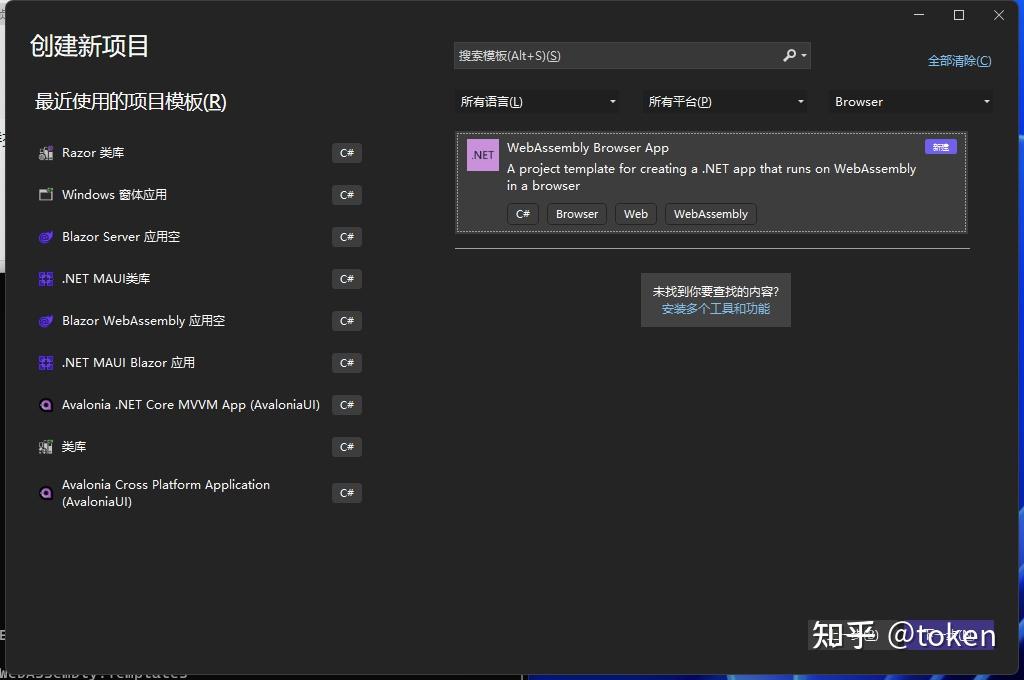Click the 安装多个工具和功能 link
This screenshot has height=680, width=1024.
click(x=716, y=309)
